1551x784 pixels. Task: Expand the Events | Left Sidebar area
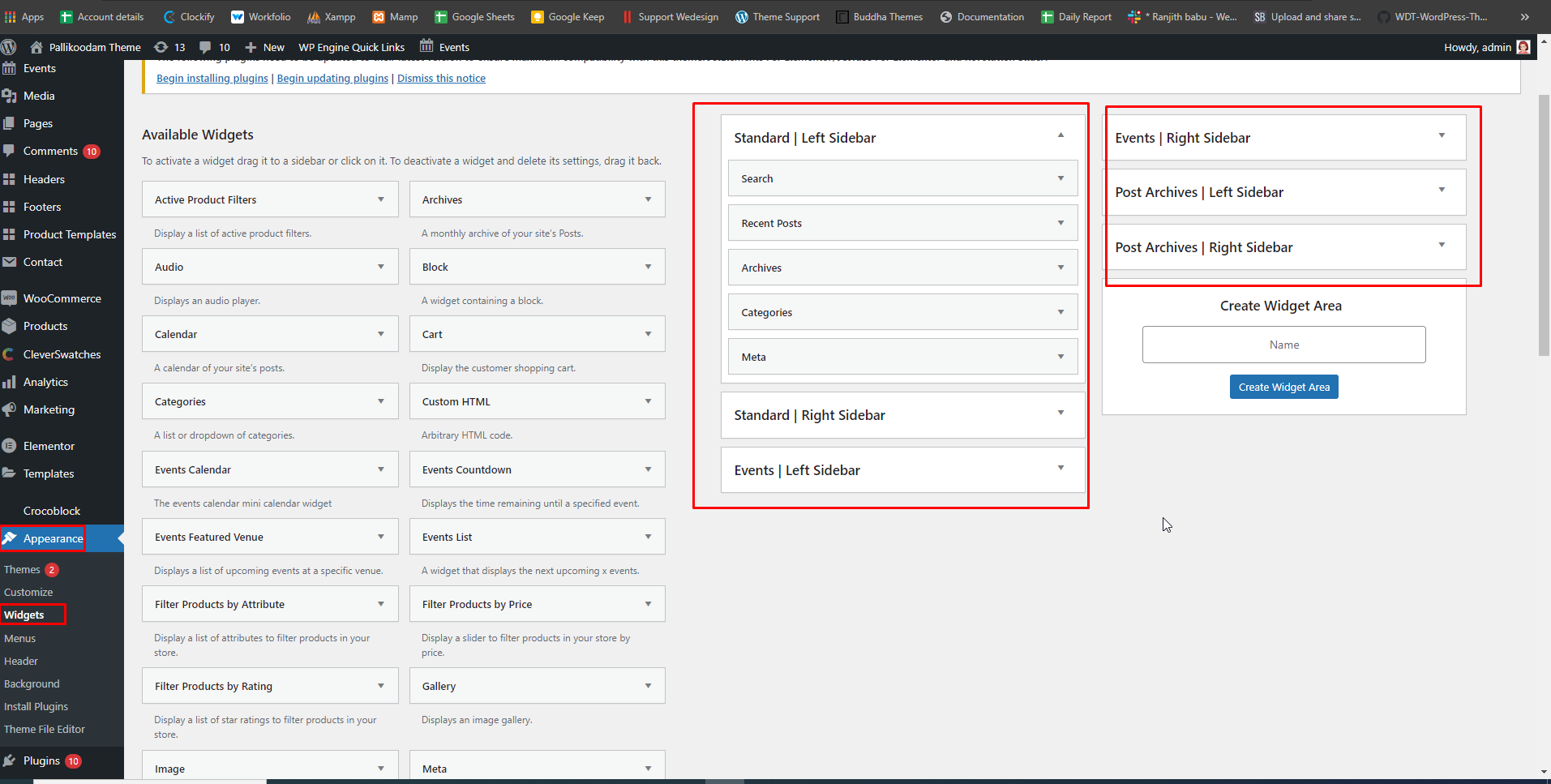[1060, 468]
